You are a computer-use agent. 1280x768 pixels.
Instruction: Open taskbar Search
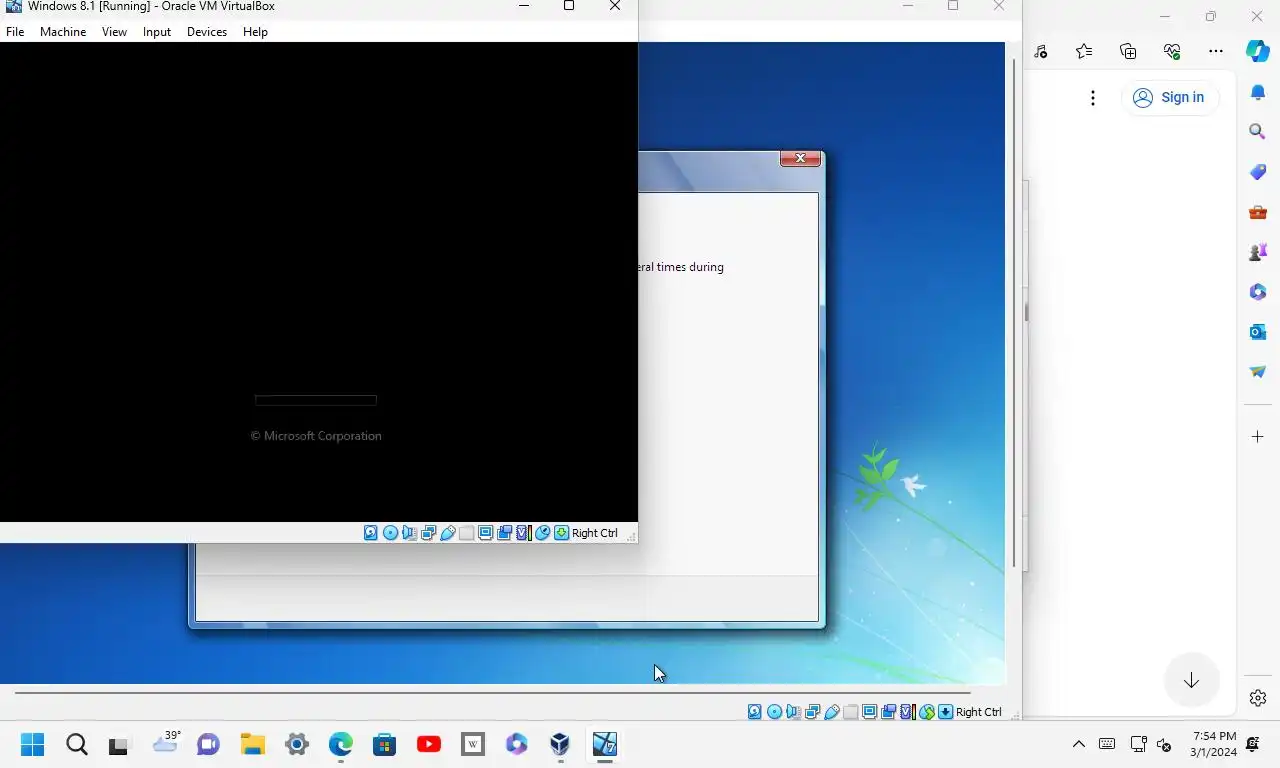(x=76, y=744)
